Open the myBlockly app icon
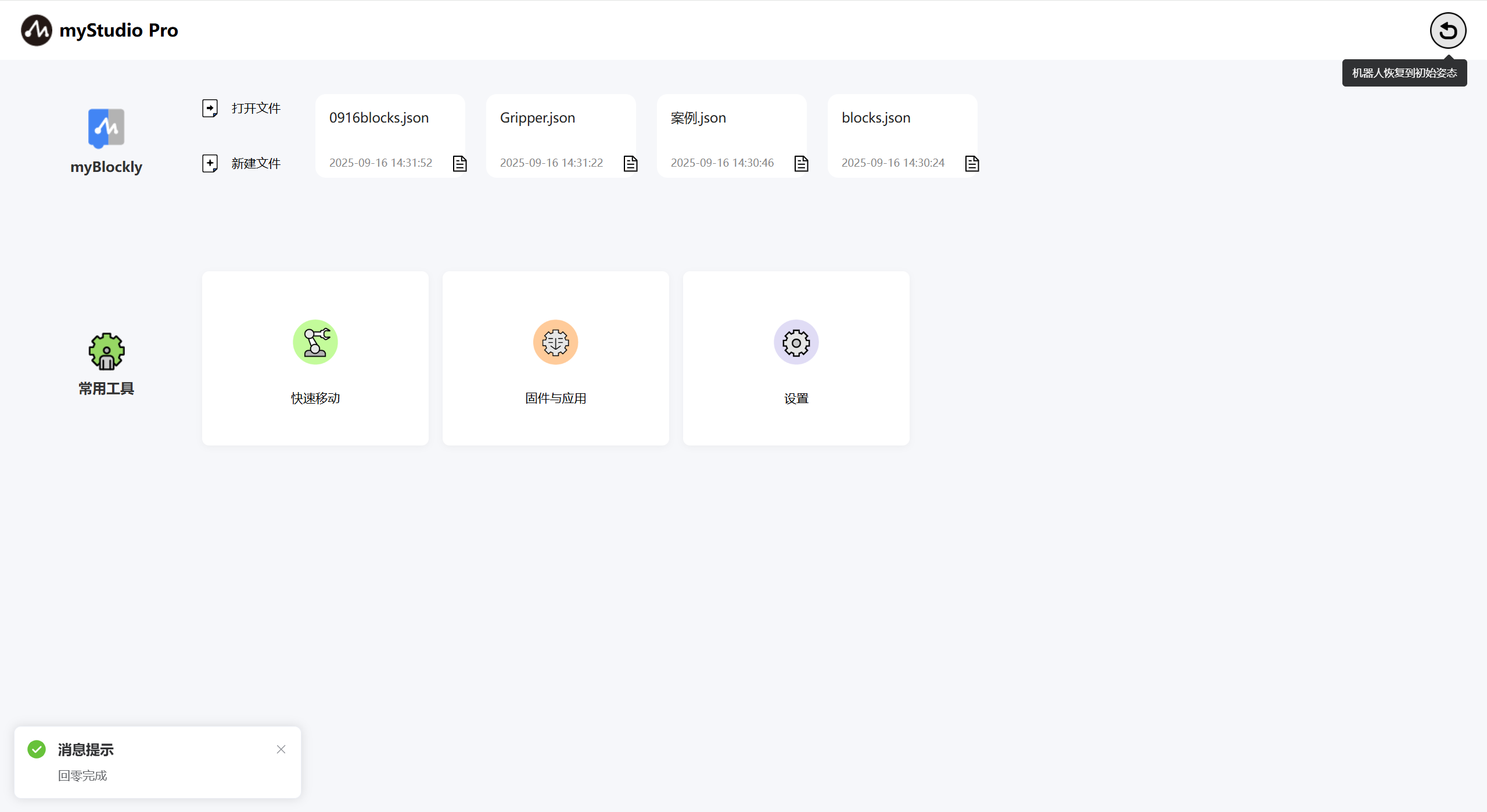The width and height of the screenshot is (1487, 812). click(x=106, y=128)
